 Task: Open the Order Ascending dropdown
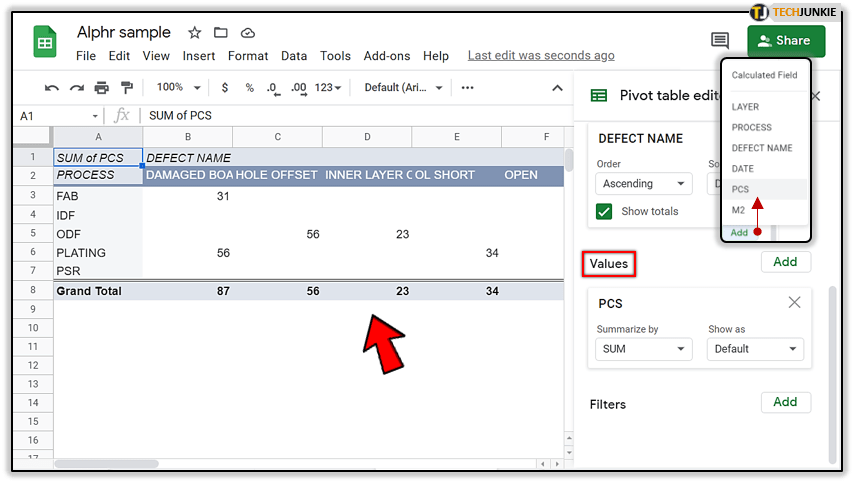coord(644,184)
